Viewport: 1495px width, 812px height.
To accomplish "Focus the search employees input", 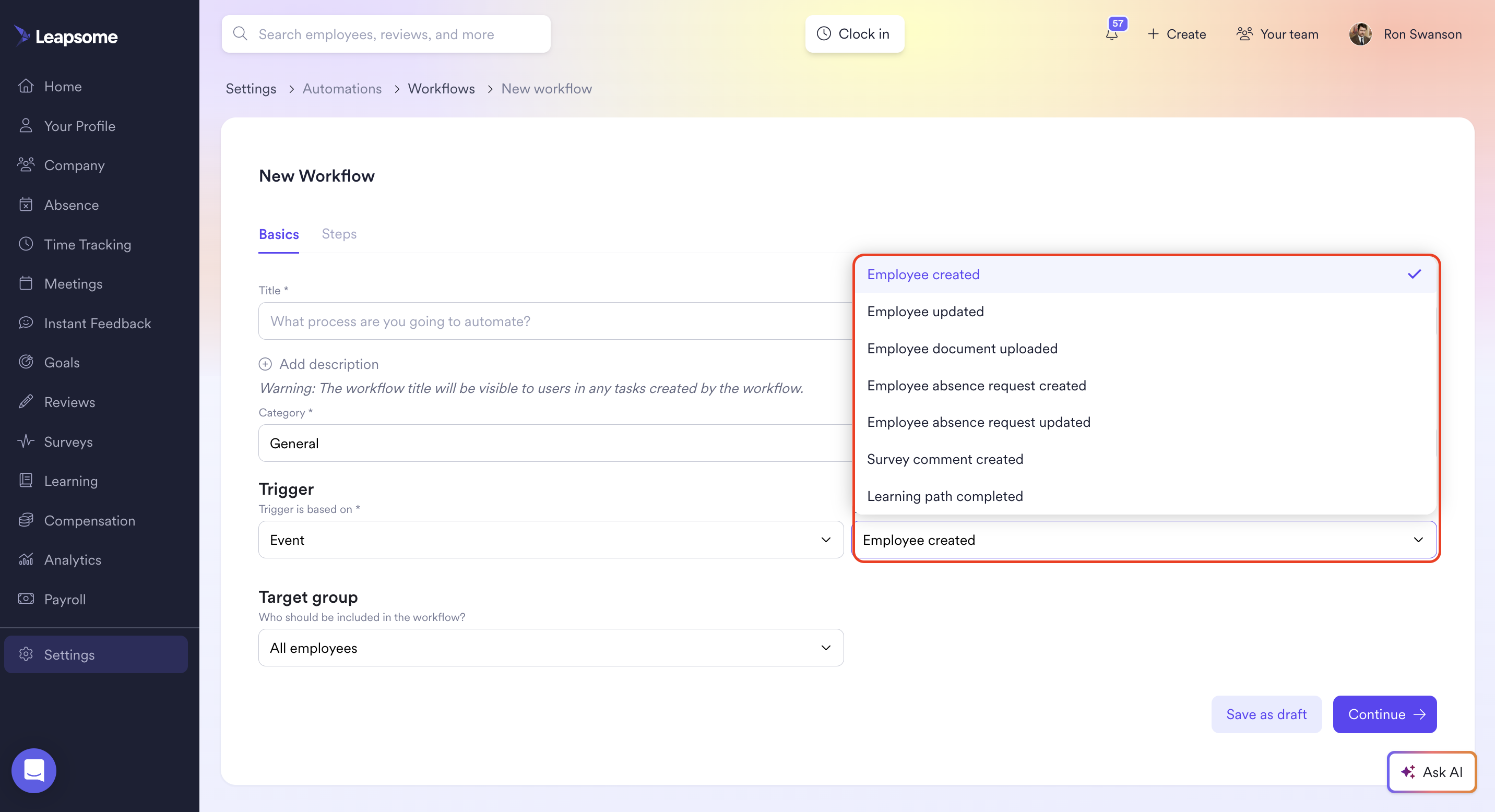I will coord(386,33).
